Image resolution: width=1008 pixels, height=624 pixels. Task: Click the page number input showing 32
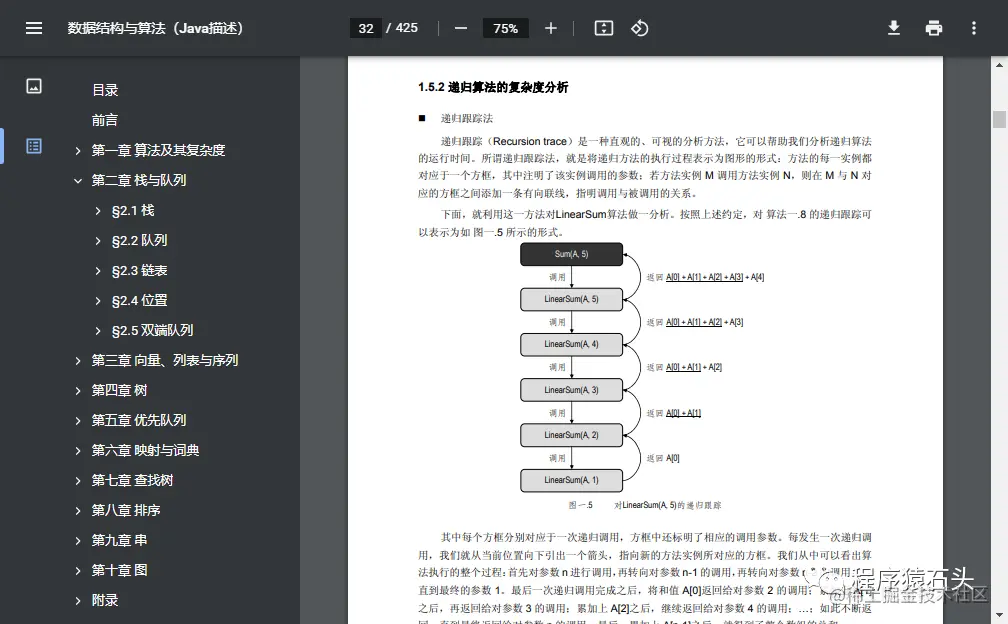pyautogui.click(x=365, y=28)
